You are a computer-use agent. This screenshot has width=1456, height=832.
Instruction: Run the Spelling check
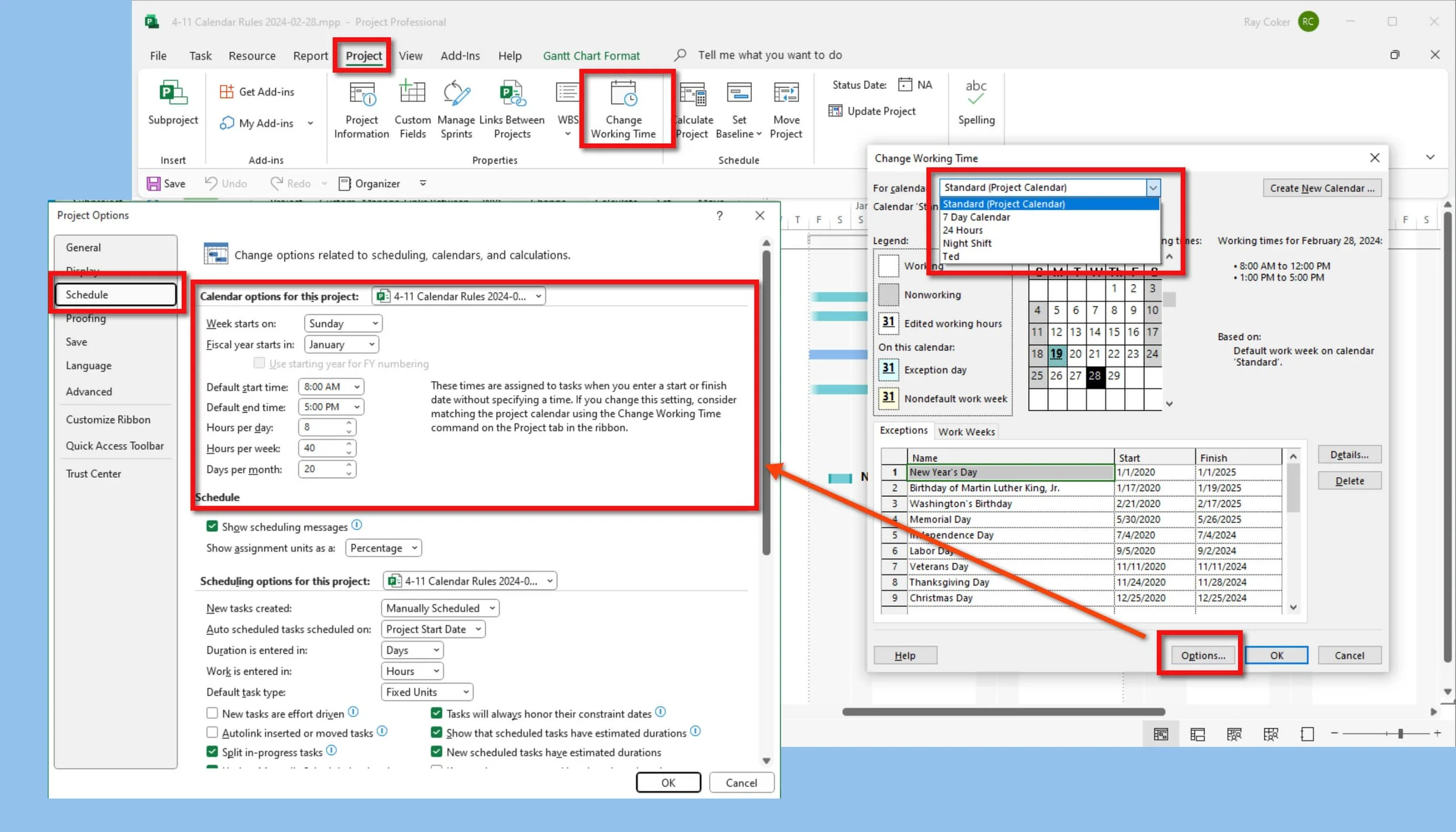pos(976,103)
